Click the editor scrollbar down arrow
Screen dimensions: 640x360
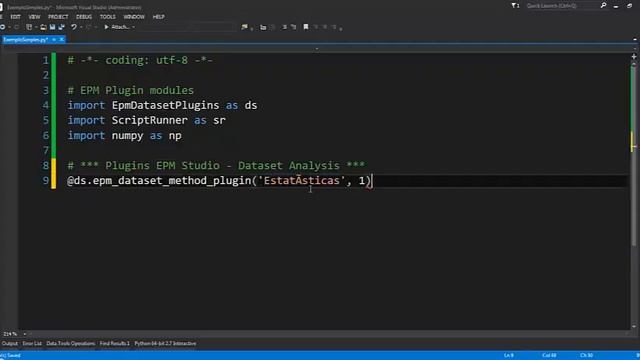(x=634, y=326)
